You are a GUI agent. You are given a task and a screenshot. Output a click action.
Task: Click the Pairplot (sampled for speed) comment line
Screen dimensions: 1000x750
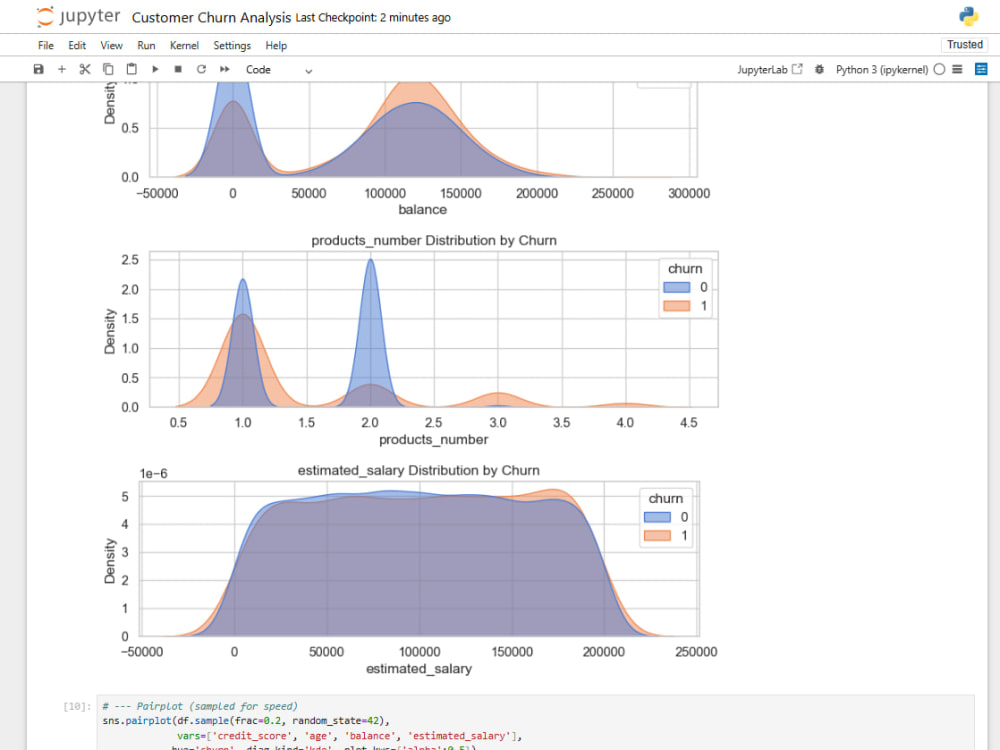[x=200, y=706]
